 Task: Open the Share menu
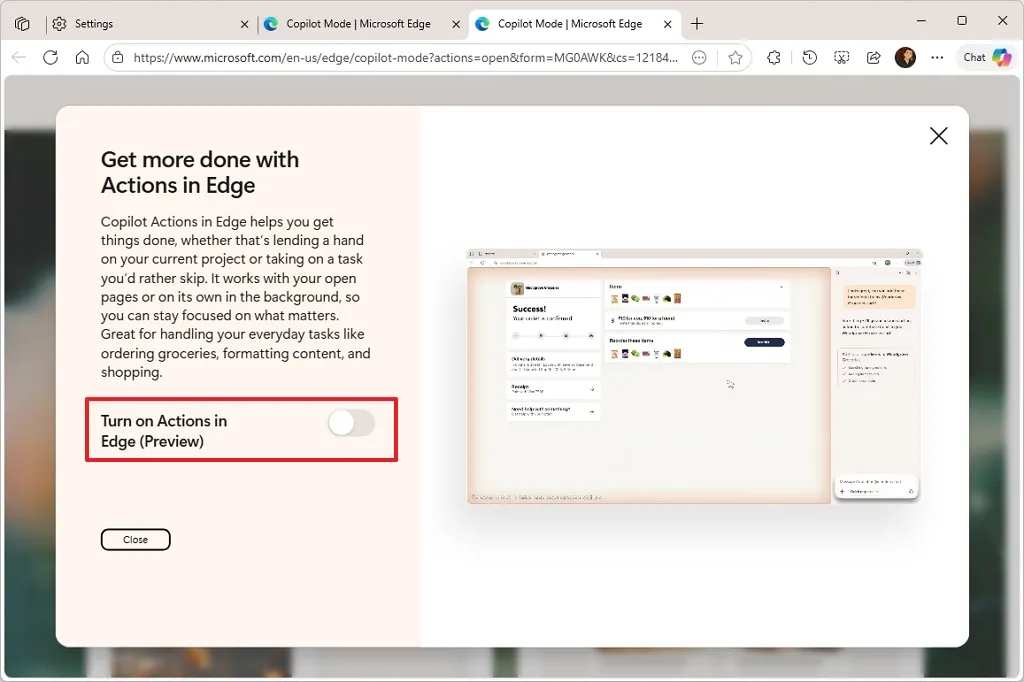tap(872, 57)
